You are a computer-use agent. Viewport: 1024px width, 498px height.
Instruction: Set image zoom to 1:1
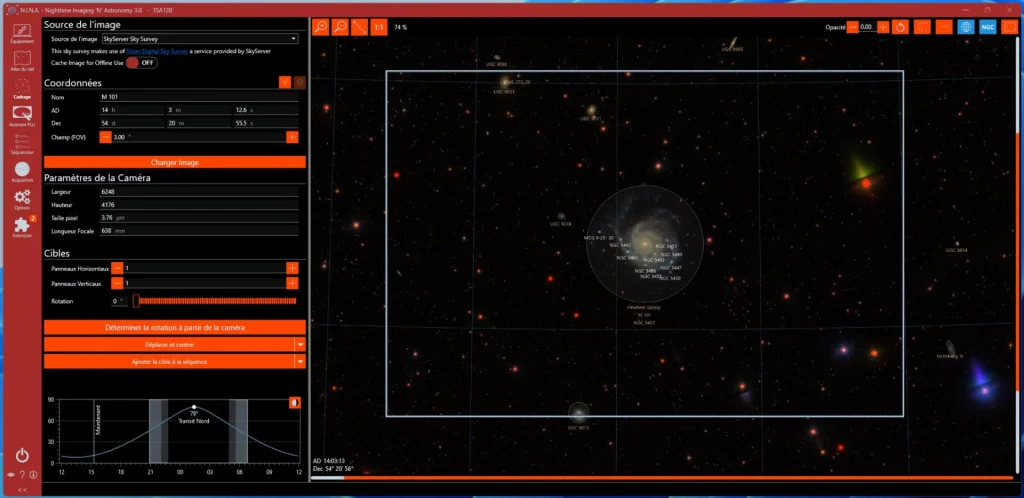378,27
